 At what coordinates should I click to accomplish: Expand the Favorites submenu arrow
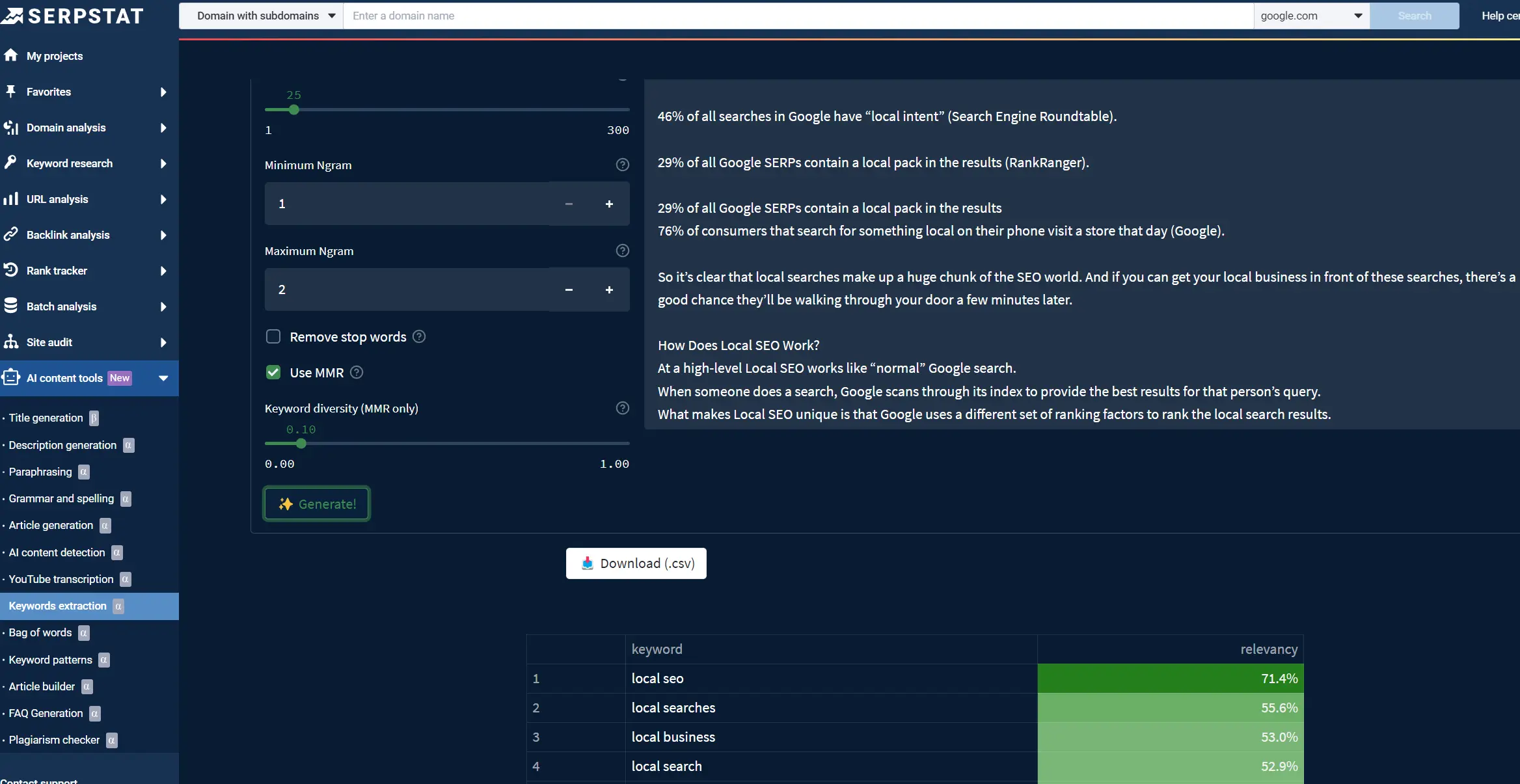[163, 92]
